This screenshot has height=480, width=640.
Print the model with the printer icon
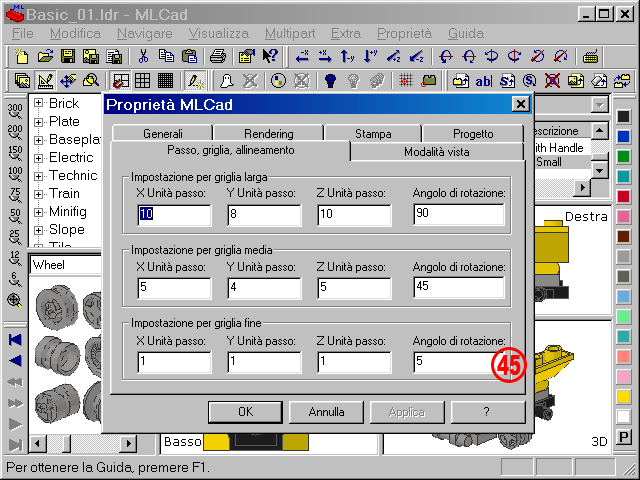click(218, 56)
